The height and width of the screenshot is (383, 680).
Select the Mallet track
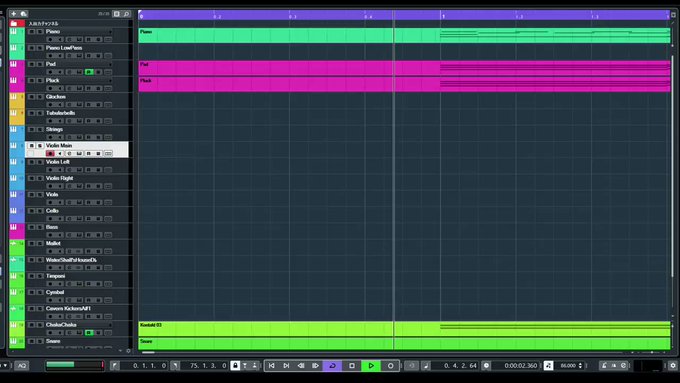[53, 244]
